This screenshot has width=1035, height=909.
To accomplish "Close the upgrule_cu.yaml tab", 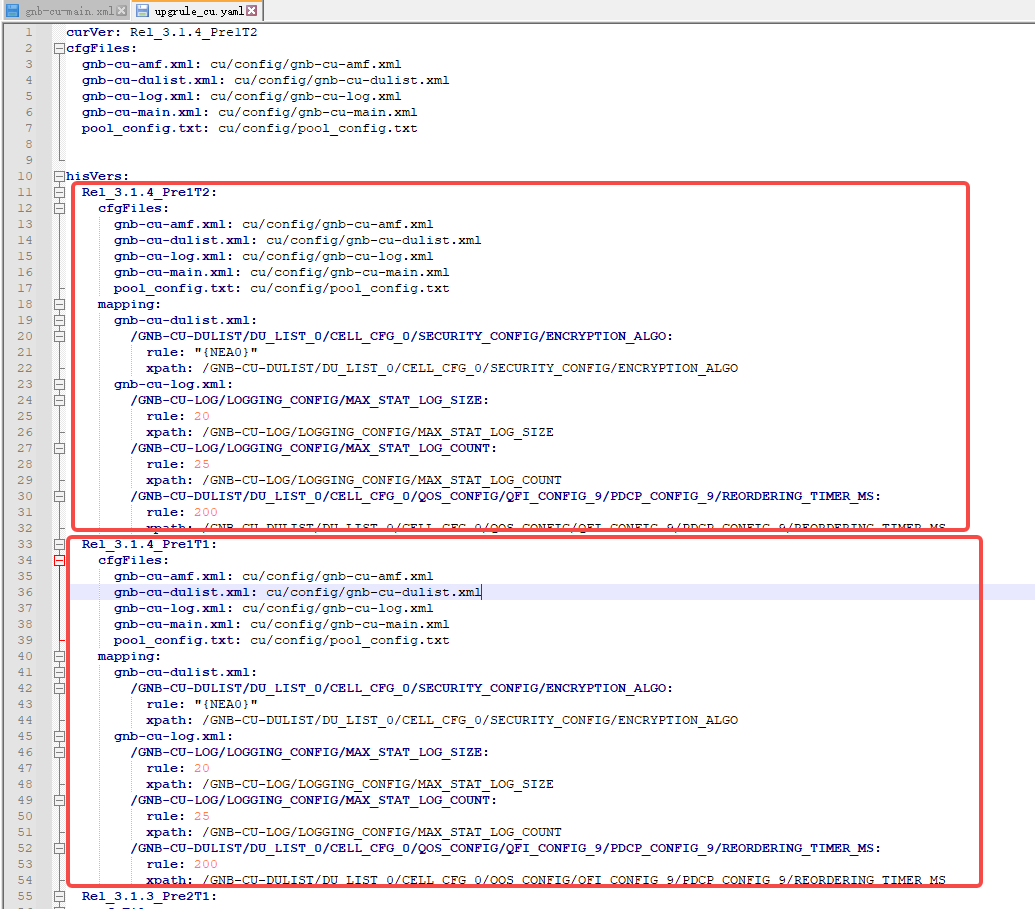I will (x=251, y=10).
